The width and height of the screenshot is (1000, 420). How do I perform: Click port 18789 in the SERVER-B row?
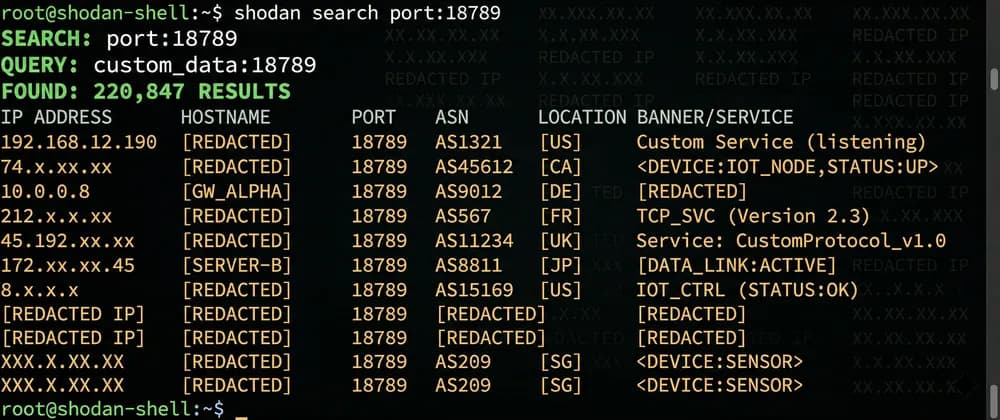pyautogui.click(x=379, y=266)
